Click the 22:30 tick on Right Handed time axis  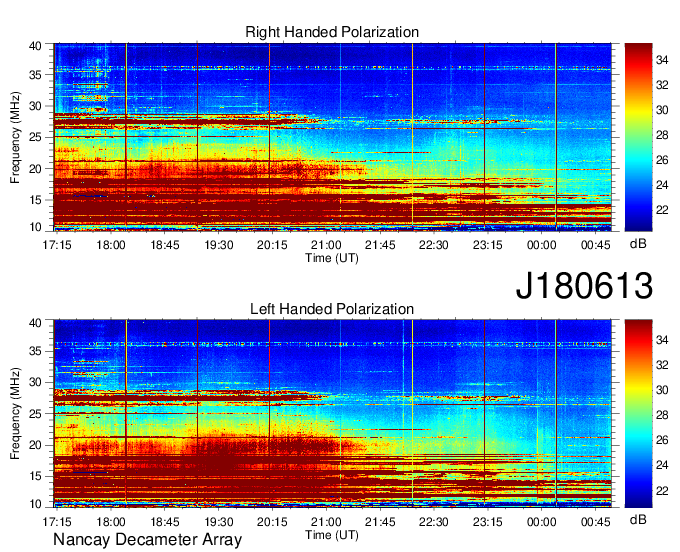pyautogui.click(x=434, y=245)
